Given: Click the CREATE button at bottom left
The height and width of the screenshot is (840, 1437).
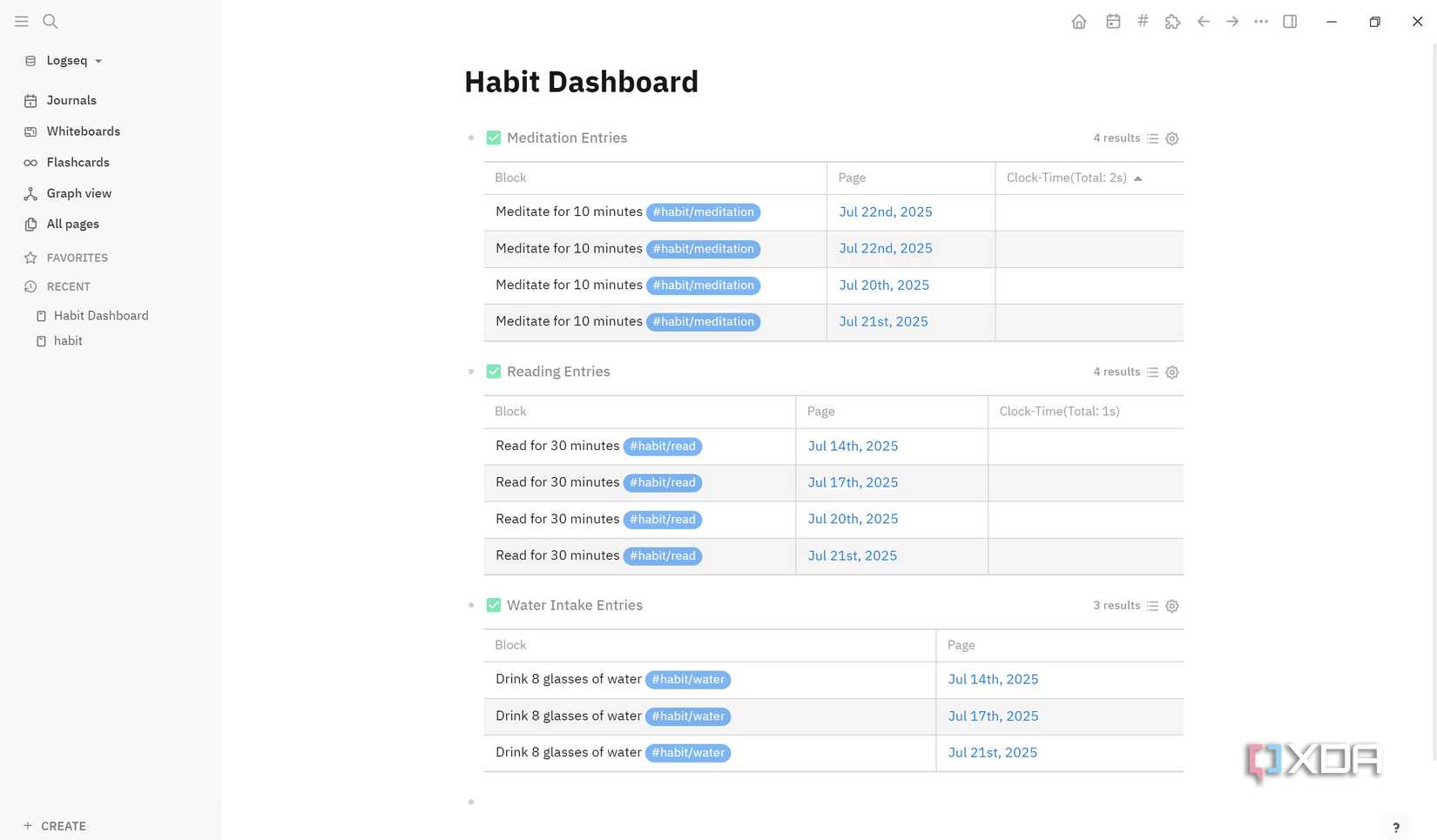Looking at the screenshot, I should pos(54,825).
